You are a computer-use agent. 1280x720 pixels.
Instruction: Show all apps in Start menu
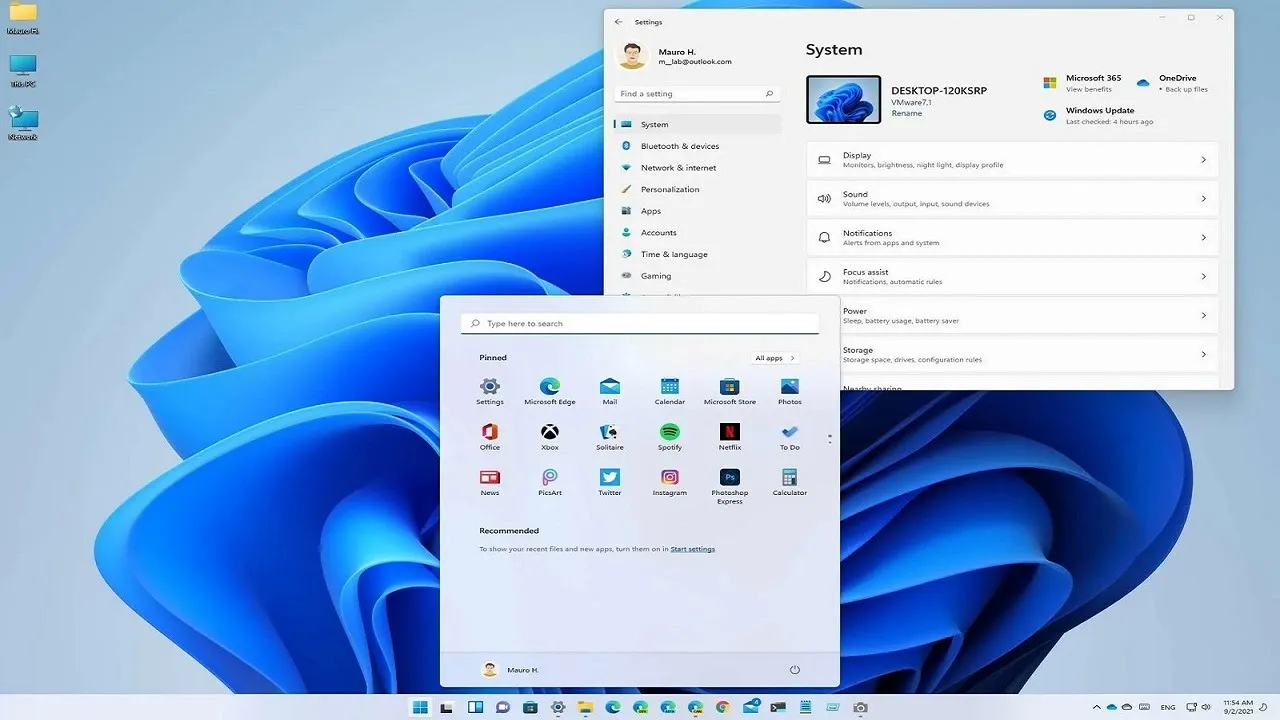pos(775,358)
